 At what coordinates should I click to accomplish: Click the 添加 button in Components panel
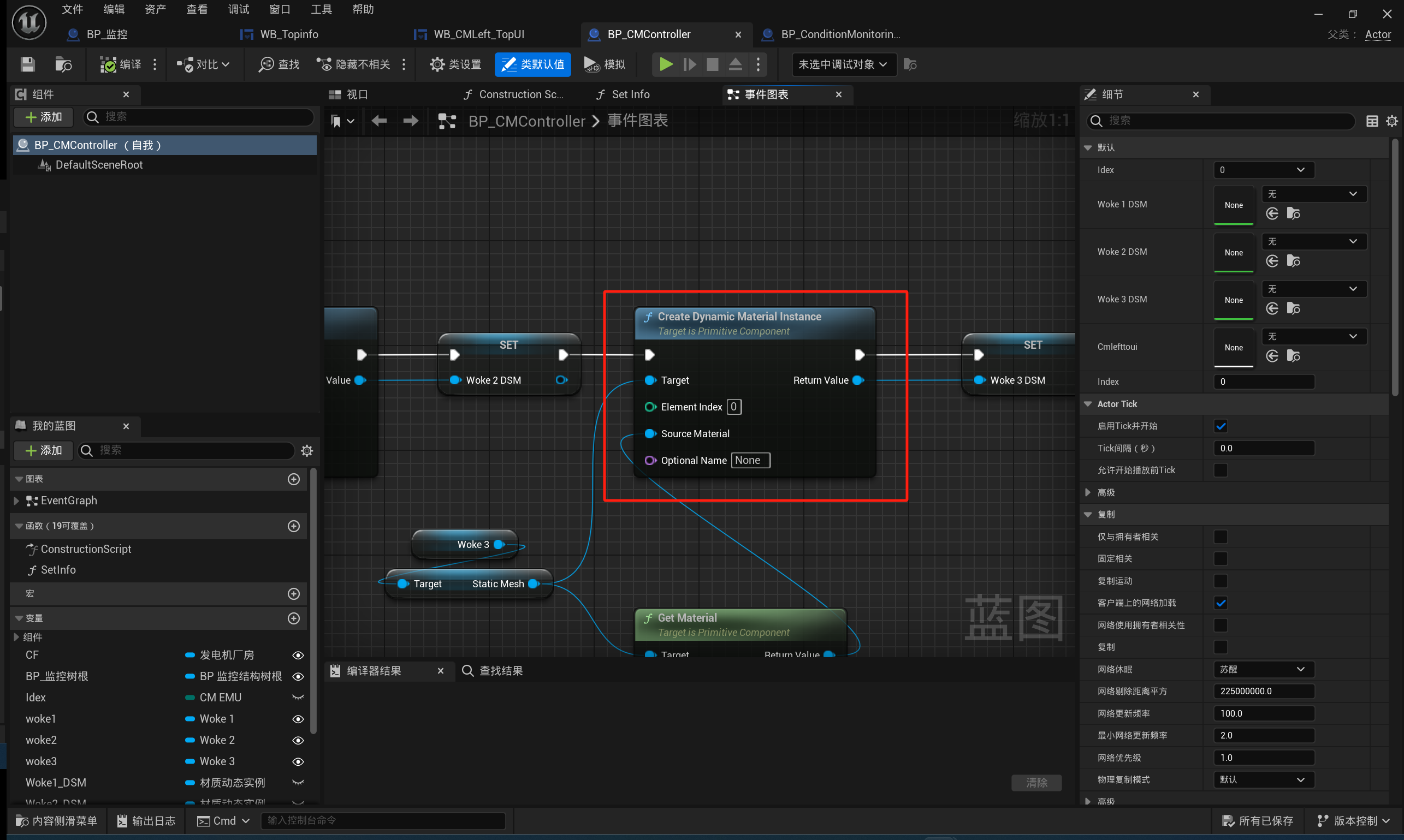click(x=44, y=117)
